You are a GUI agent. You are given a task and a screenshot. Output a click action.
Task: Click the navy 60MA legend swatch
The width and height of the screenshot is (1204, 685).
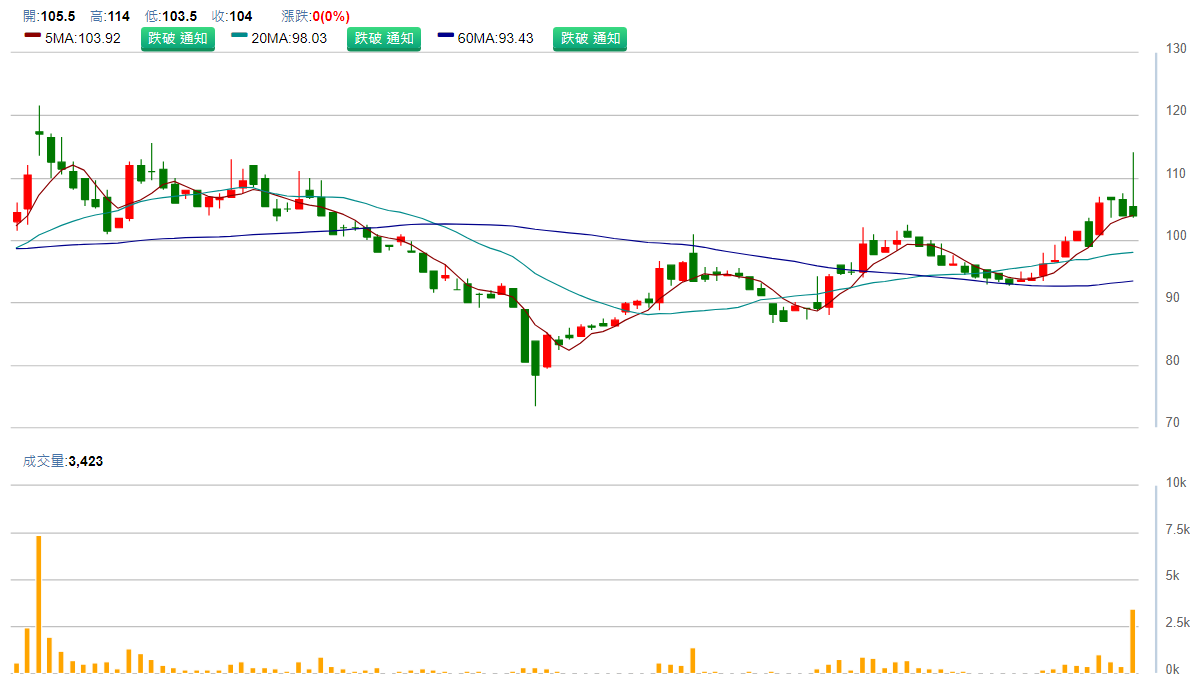(445, 38)
